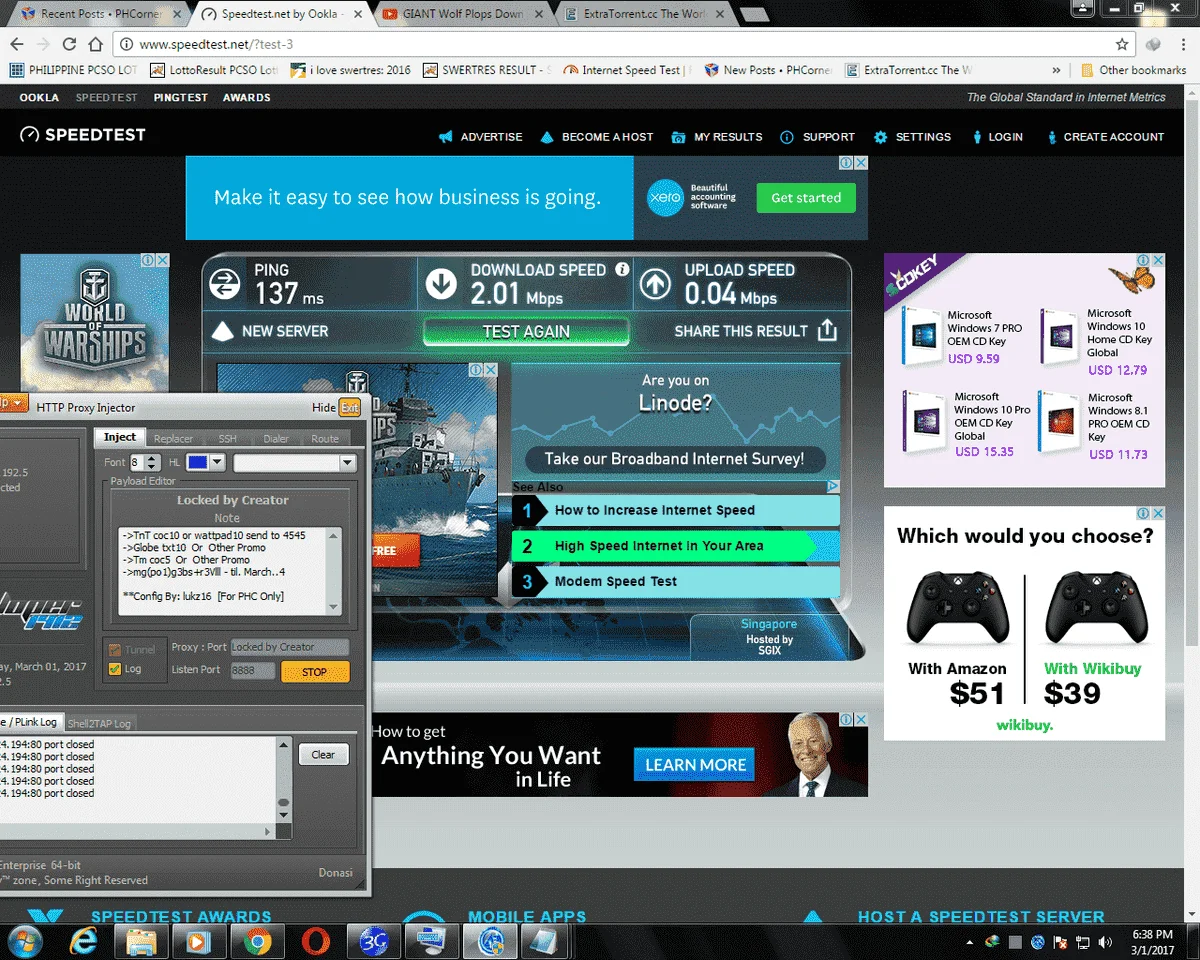1200x960 pixels.
Task: Click the ping icon on Speedtest results
Action: [x=225, y=284]
